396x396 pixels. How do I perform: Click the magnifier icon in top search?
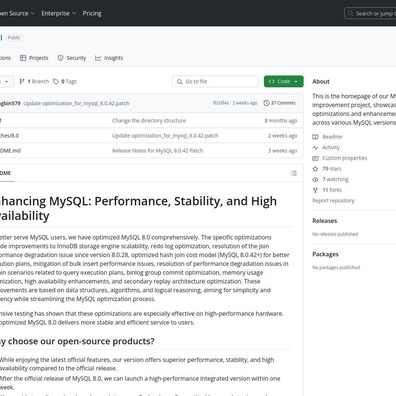point(350,13)
